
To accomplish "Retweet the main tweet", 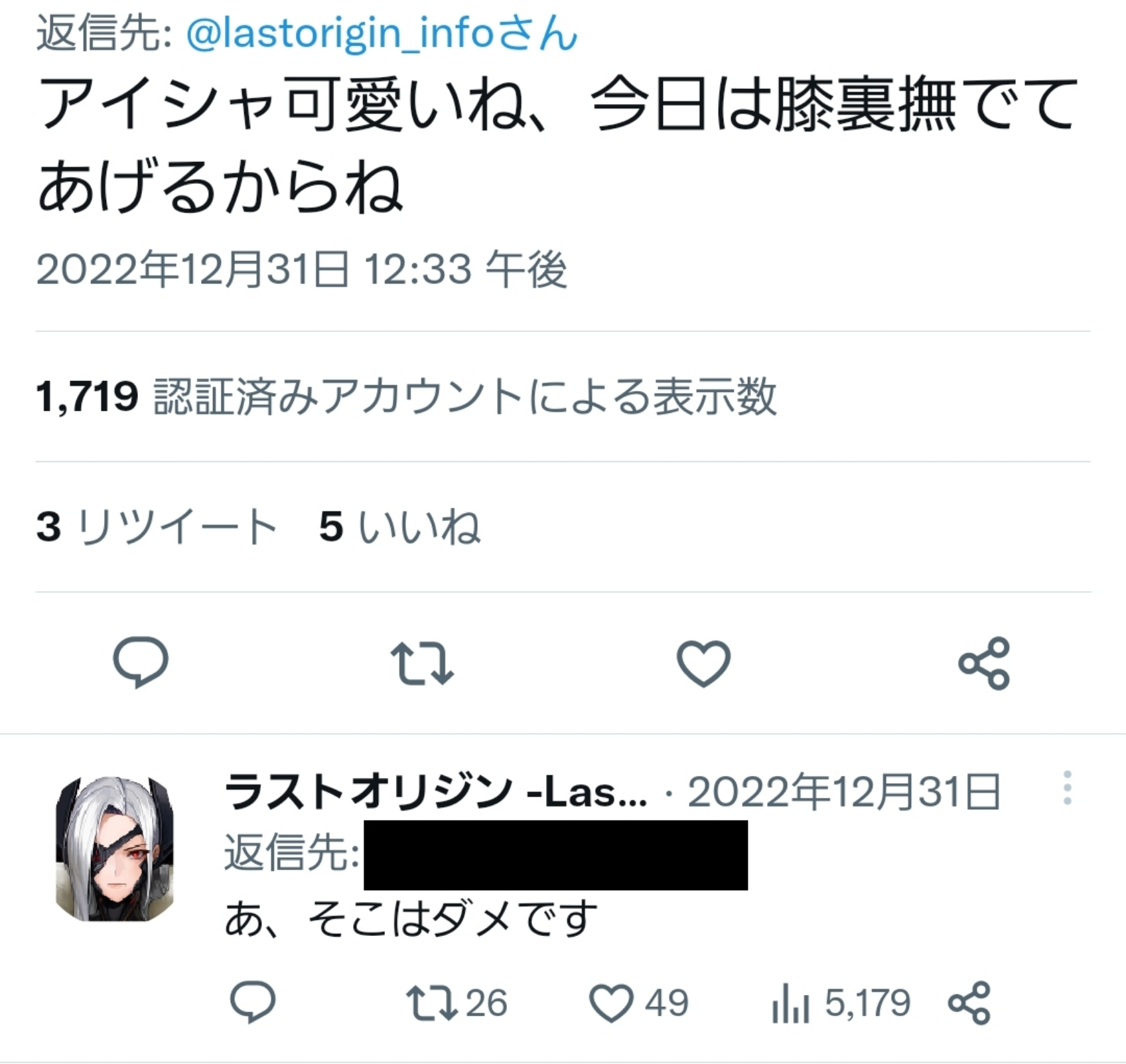I will tap(422, 662).
